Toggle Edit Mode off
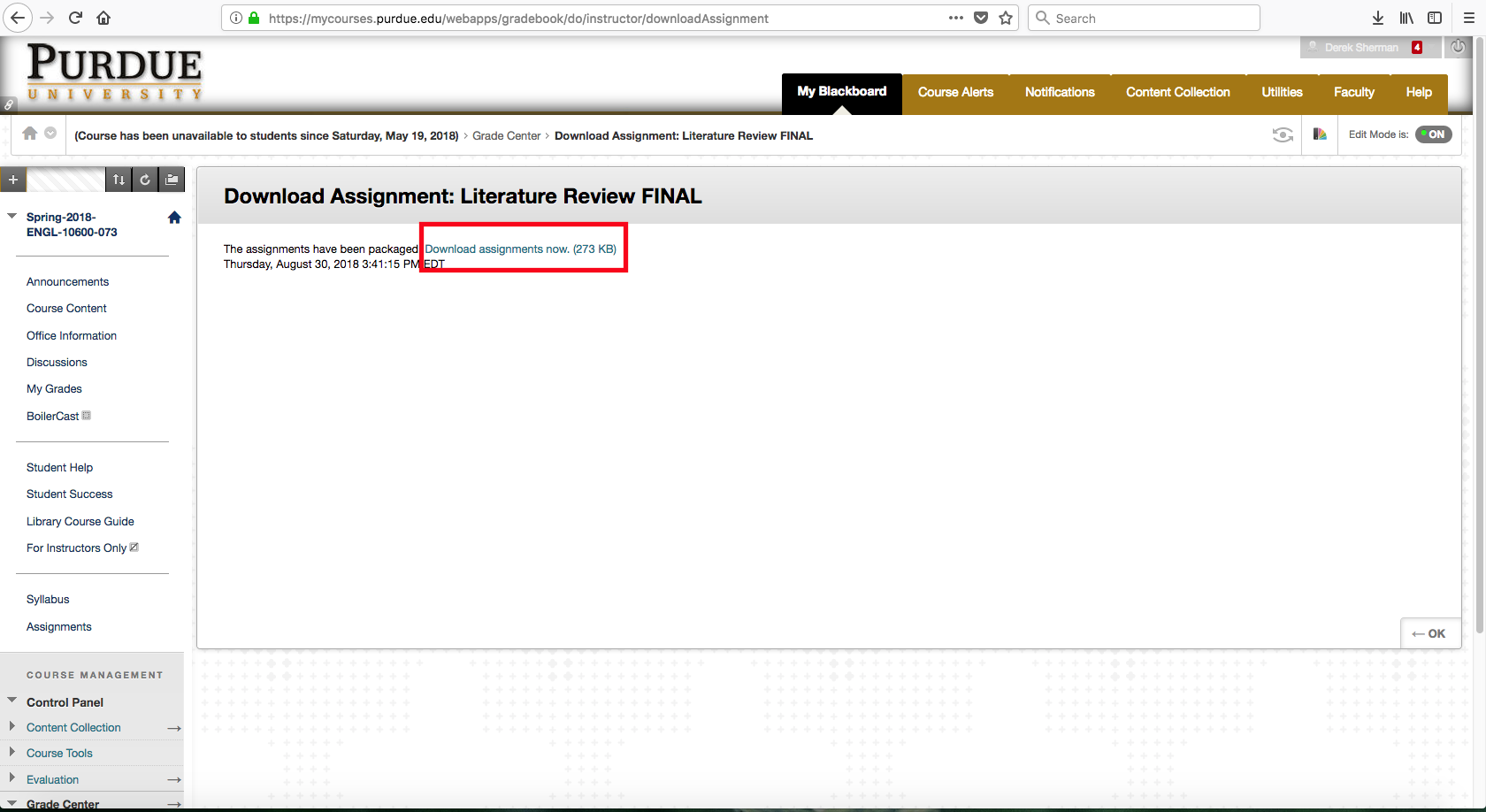Screen dimensions: 1486x812 [1433, 134]
